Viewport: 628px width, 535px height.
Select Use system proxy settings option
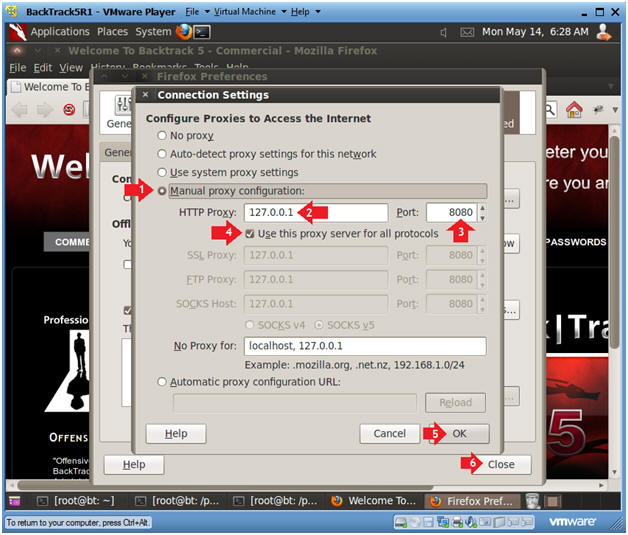click(x=162, y=172)
